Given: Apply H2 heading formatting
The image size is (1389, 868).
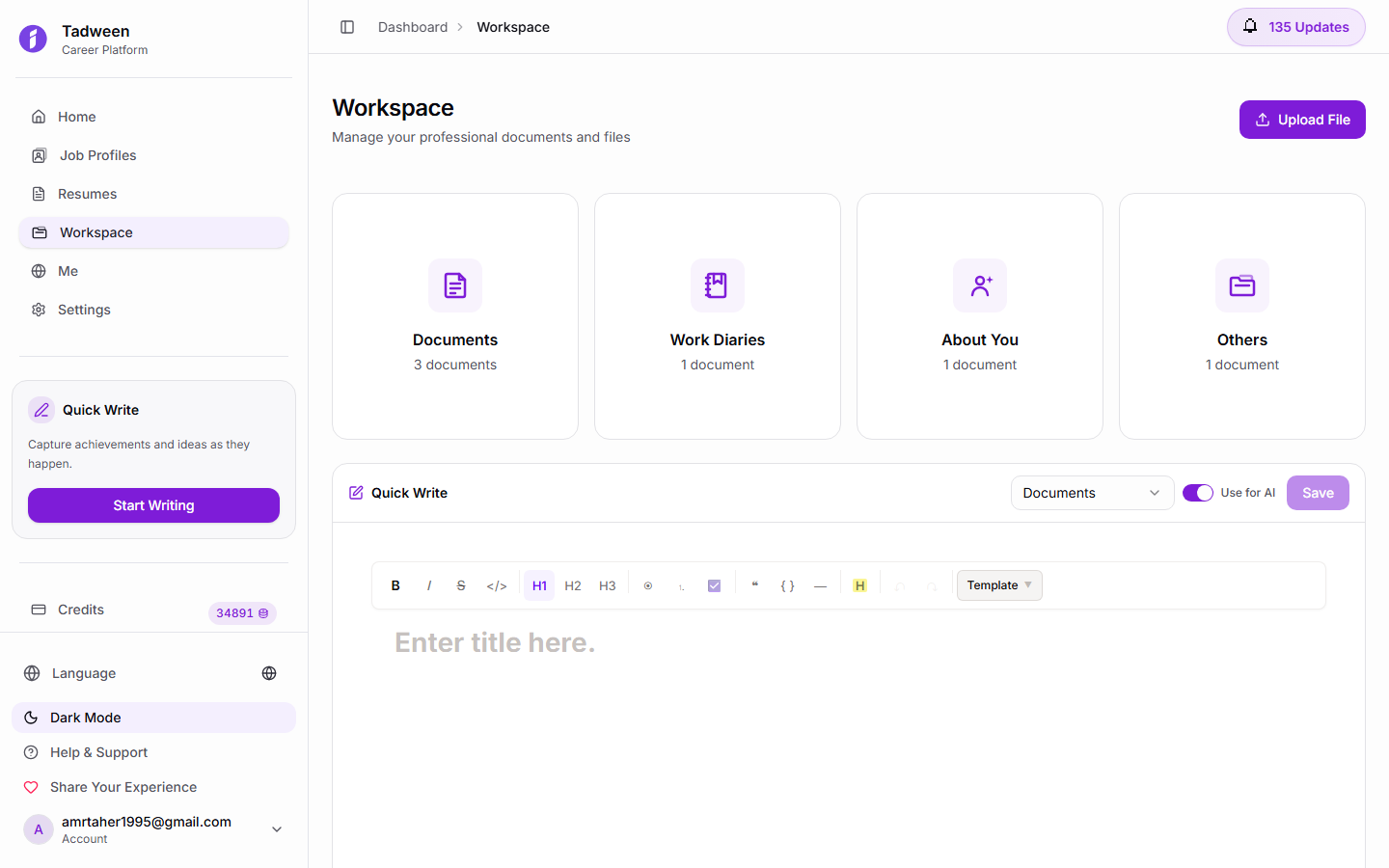Looking at the screenshot, I should [573, 585].
